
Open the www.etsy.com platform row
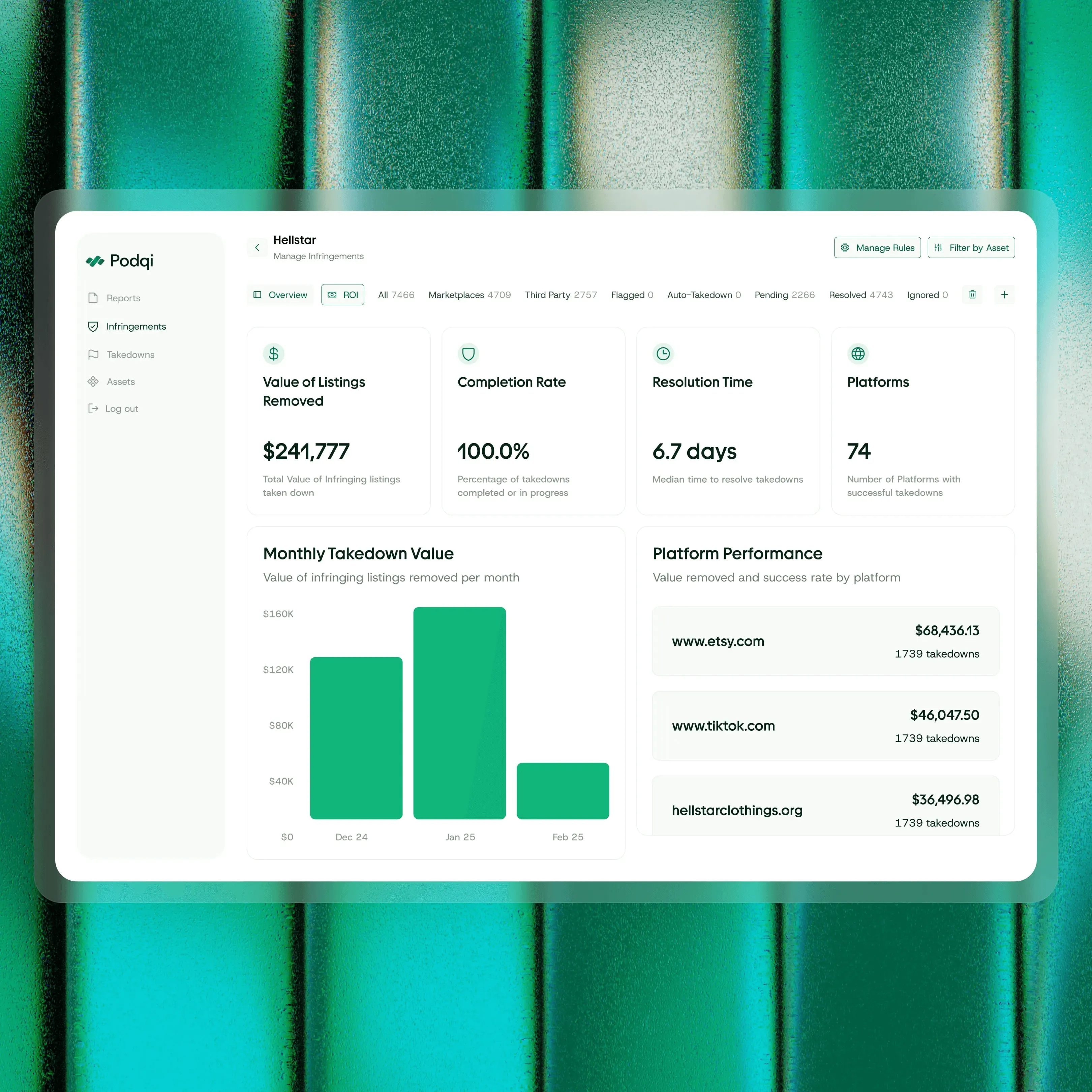825,641
